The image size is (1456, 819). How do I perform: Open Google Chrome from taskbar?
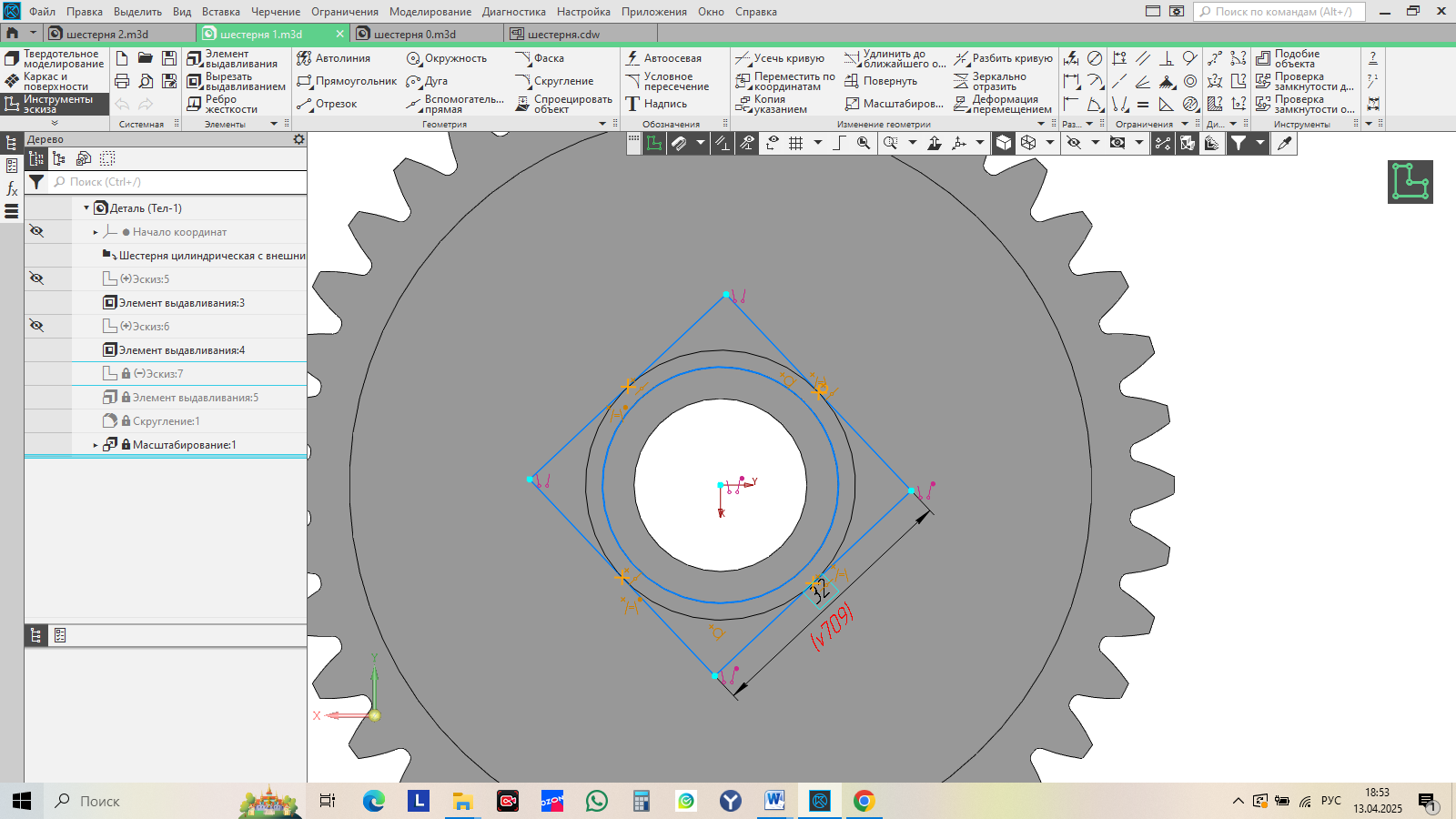pos(864,801)
